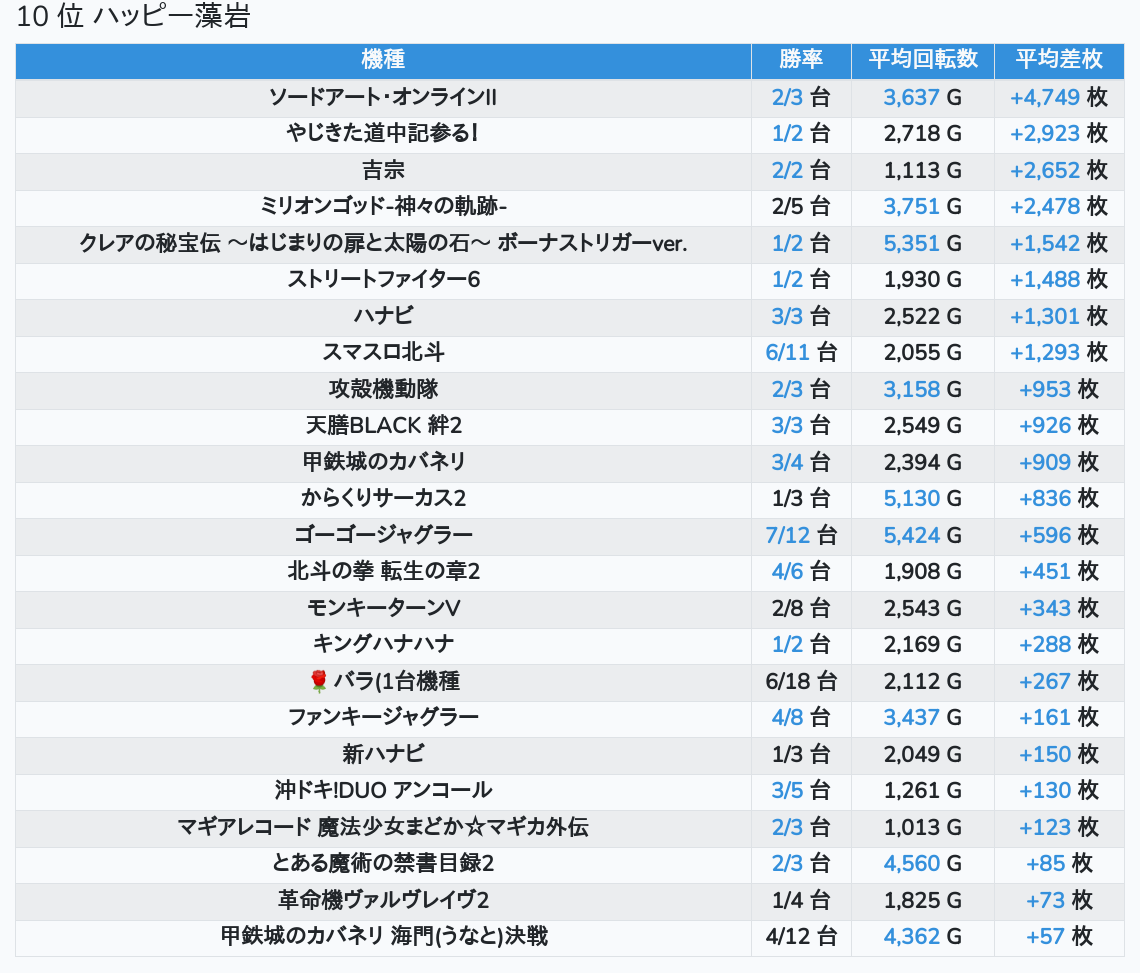Image resolution: width=1140 pixels, height=973 pixels.
Task: Select とある魔術の禁書目録2 machine name
Action: pos(383,863)
